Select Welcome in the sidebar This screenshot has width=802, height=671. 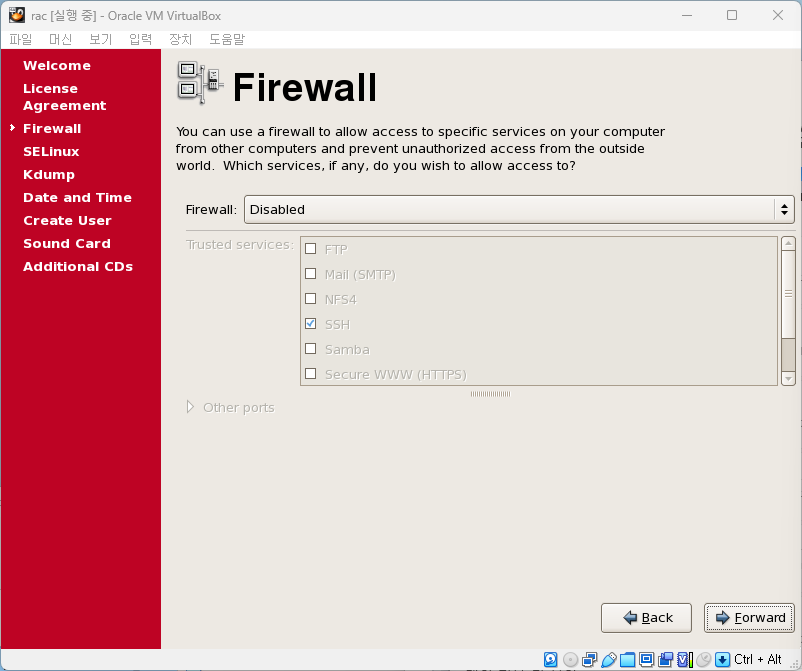[x=57, y=65]
